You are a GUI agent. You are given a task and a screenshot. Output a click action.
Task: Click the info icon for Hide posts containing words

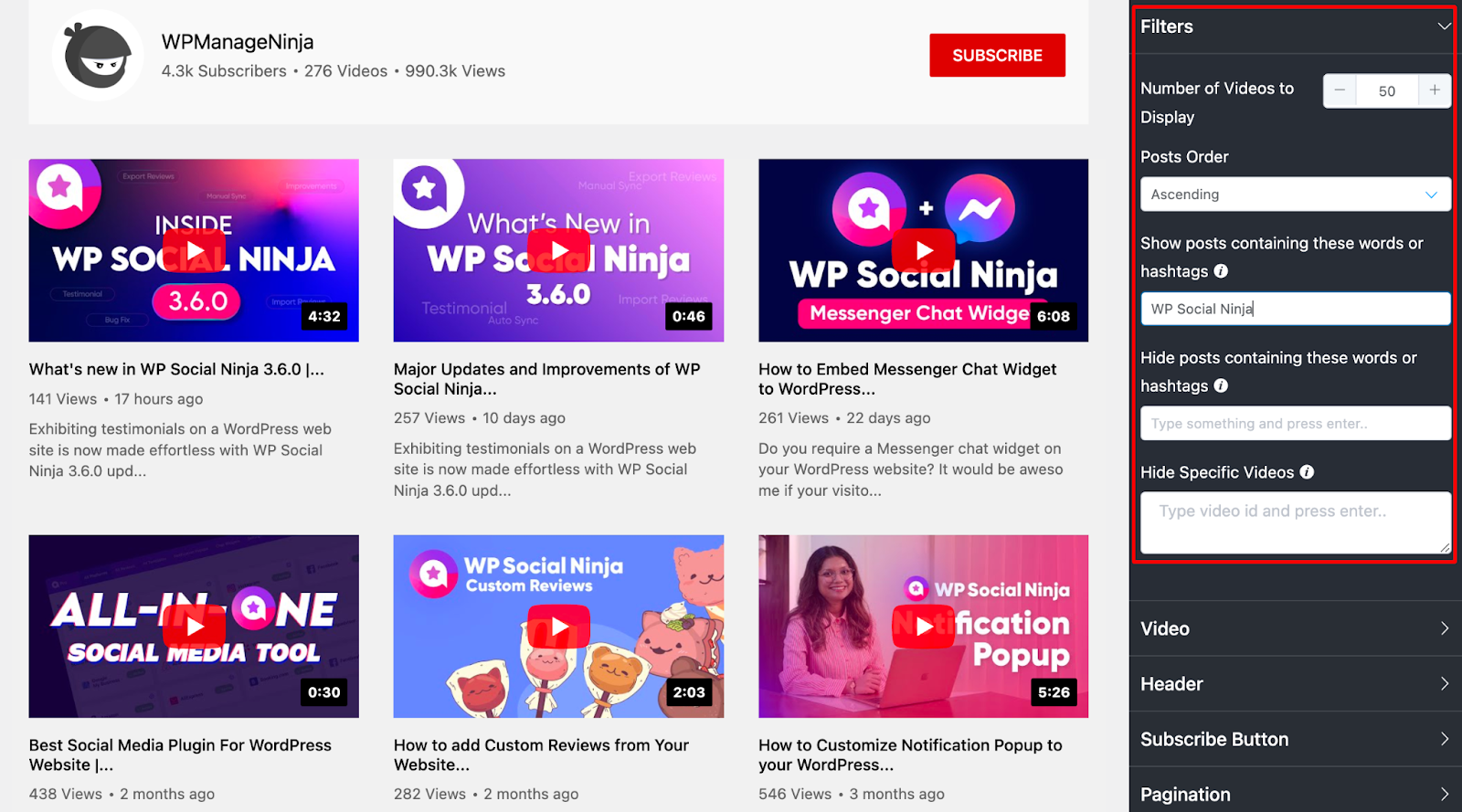pos(1221,385)
